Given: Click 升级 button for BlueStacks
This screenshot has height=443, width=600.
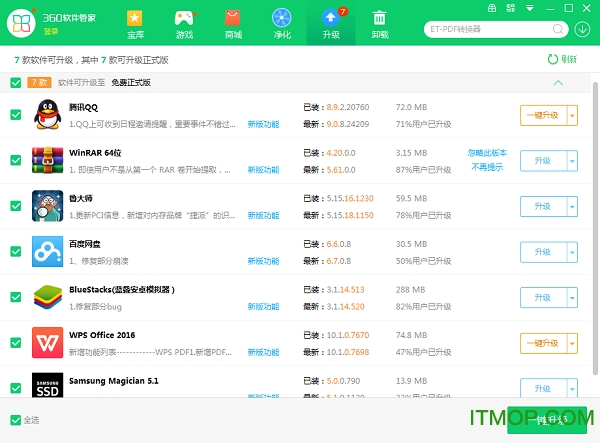Looking at the screenshot, I should pos(543,298).
